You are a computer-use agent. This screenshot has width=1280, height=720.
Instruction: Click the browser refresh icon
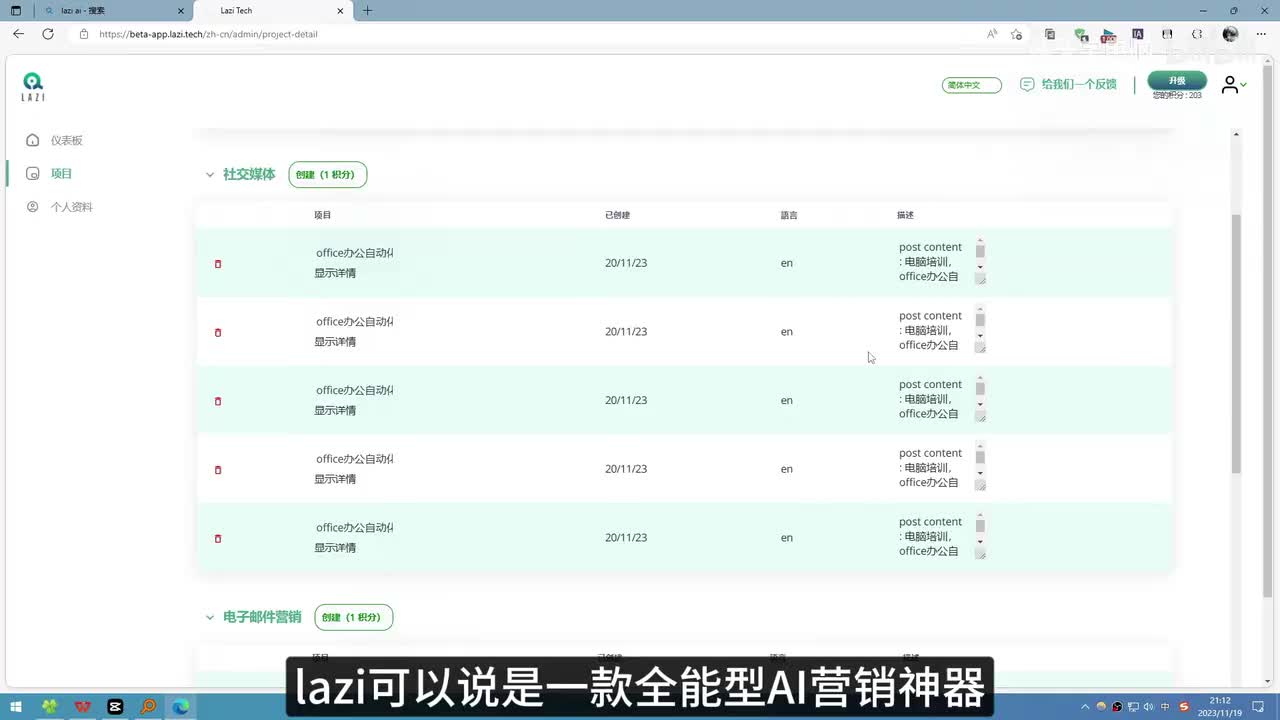[x=47, y=34]
